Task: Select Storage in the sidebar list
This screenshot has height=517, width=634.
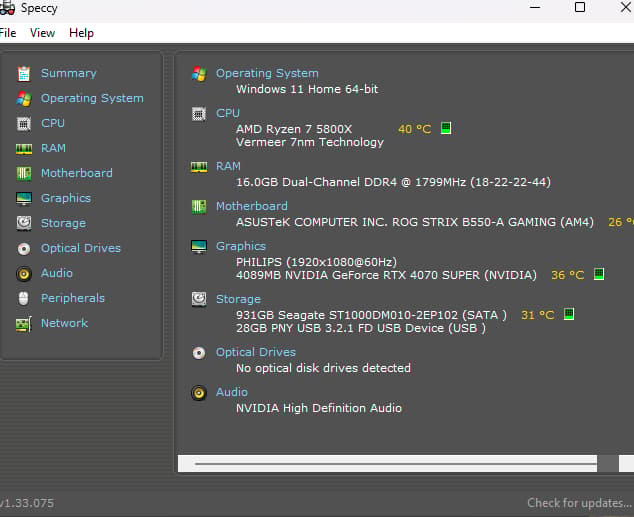Action: point(63,223)
